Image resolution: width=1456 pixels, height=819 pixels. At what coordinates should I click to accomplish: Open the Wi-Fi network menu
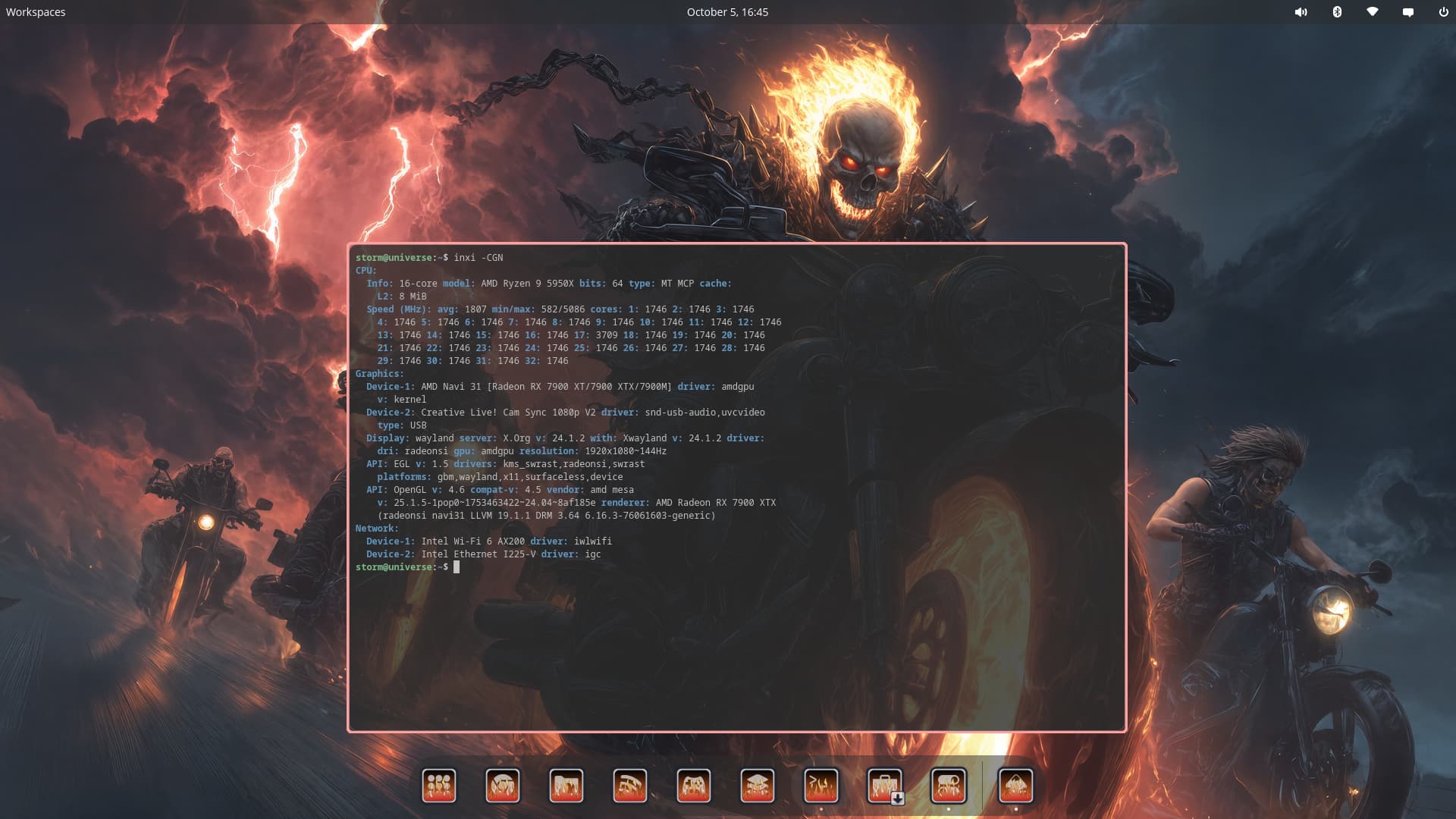point(1373,12)
